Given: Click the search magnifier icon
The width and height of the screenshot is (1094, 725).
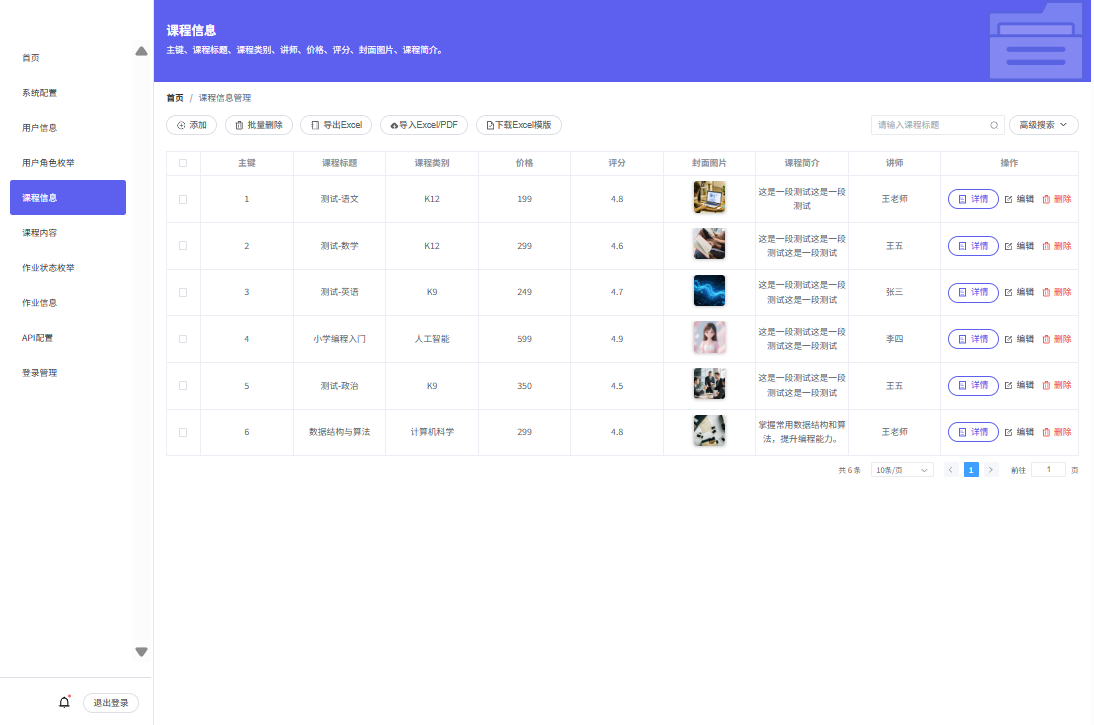Looking at the screenshot, I should 994,125.
